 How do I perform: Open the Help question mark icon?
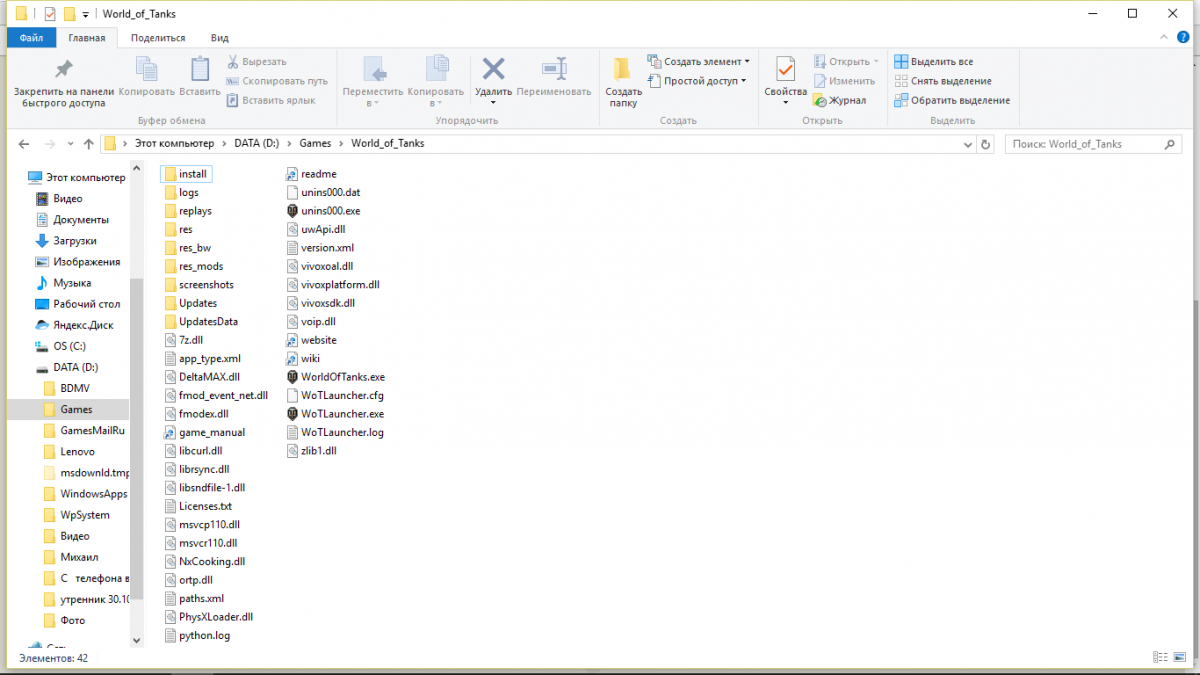coord(1182,38)
